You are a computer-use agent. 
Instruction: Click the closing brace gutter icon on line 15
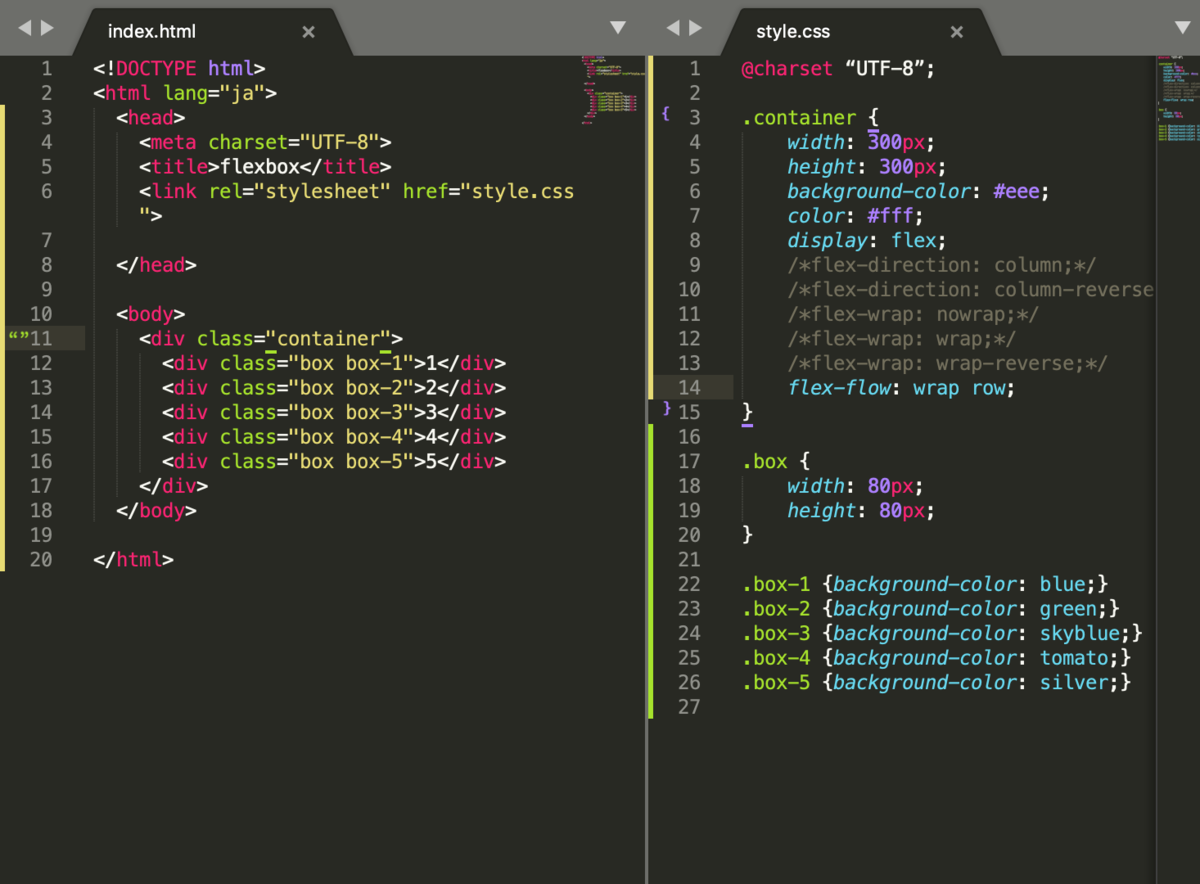click(666, 408)
